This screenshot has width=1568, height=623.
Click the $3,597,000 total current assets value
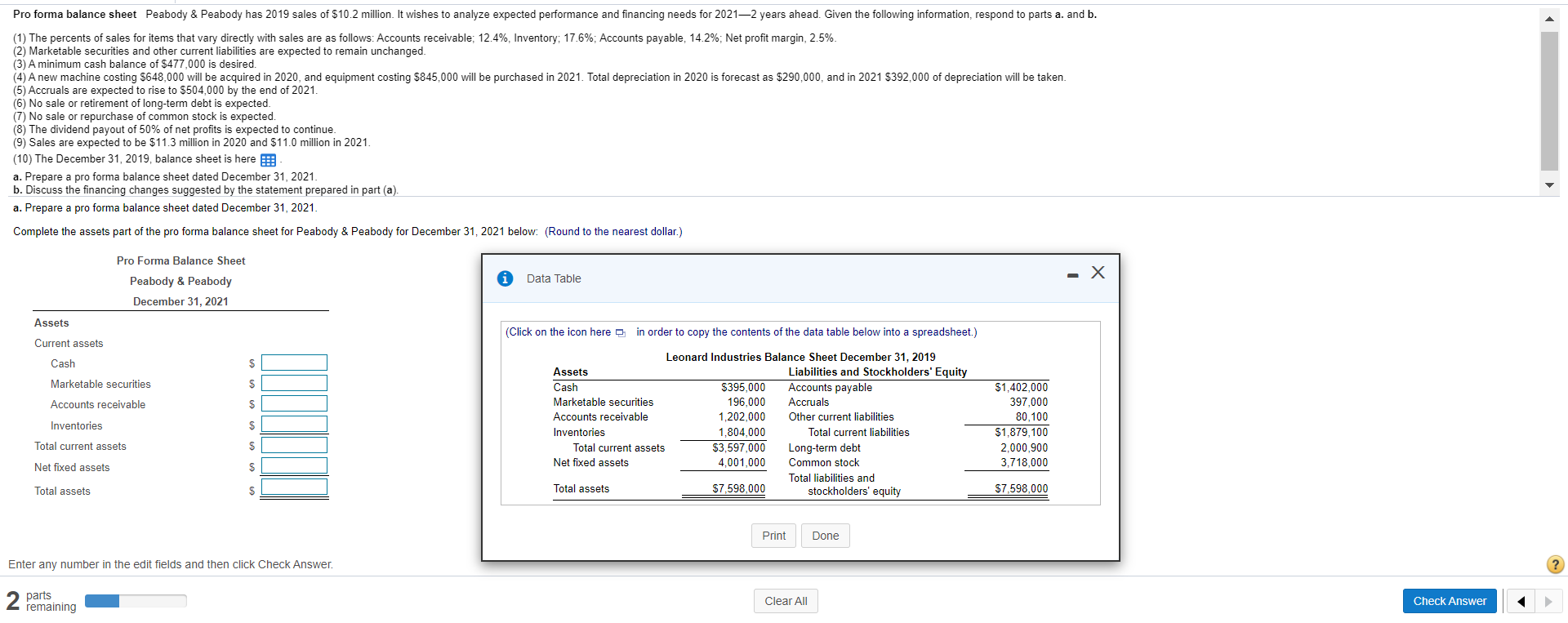(x=739, y=447)
